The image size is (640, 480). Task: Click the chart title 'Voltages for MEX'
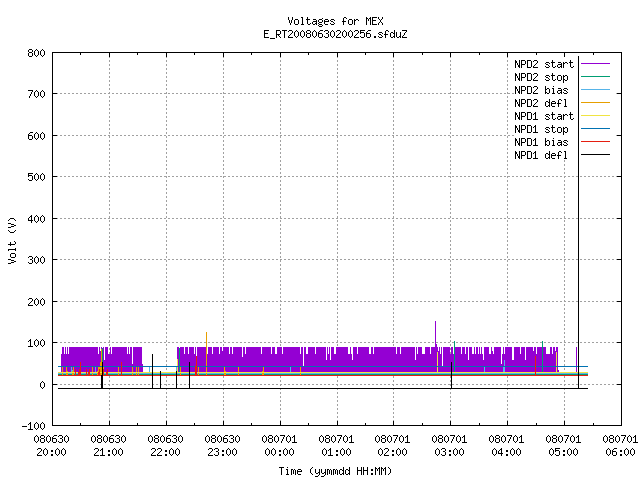tap(335, 21)
